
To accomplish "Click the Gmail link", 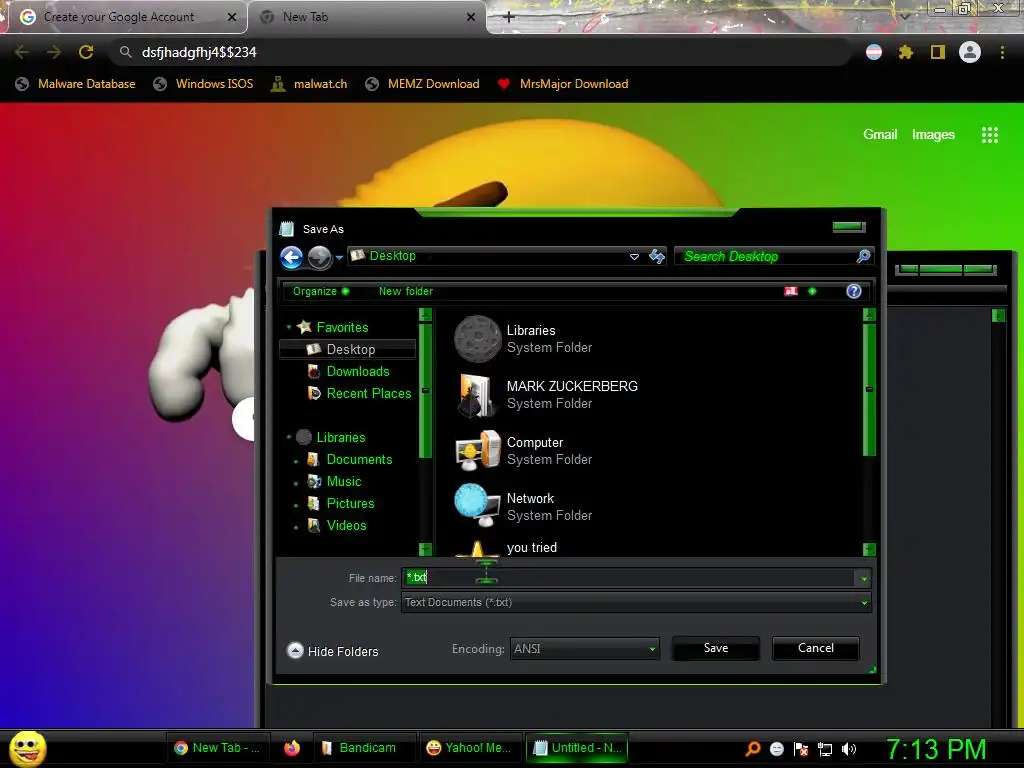I will coord(880,135).
